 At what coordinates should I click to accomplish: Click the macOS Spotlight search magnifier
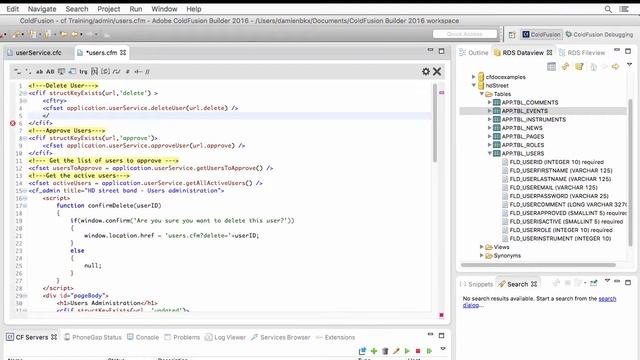tap(608, 9)
